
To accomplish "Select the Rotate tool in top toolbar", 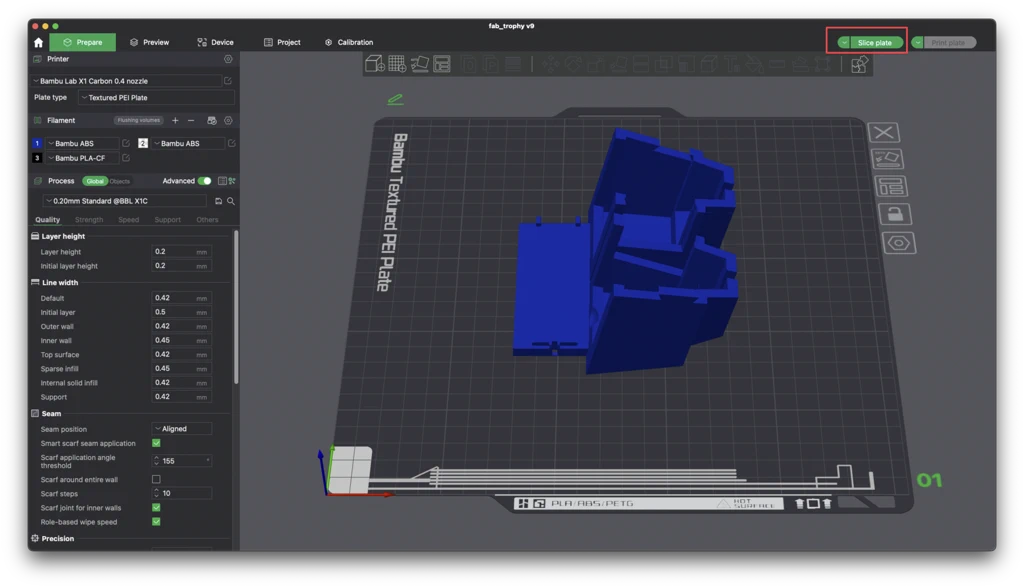I will [x=573, y=64].
